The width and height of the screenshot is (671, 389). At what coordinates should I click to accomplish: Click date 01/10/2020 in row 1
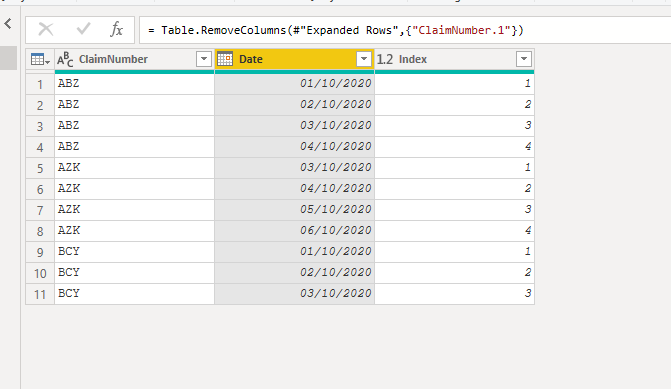(x=294, y=84)
